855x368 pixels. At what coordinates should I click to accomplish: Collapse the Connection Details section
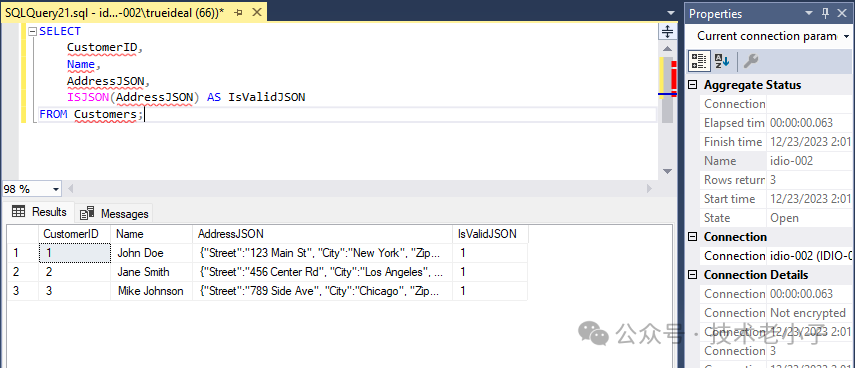coord(693,275)
